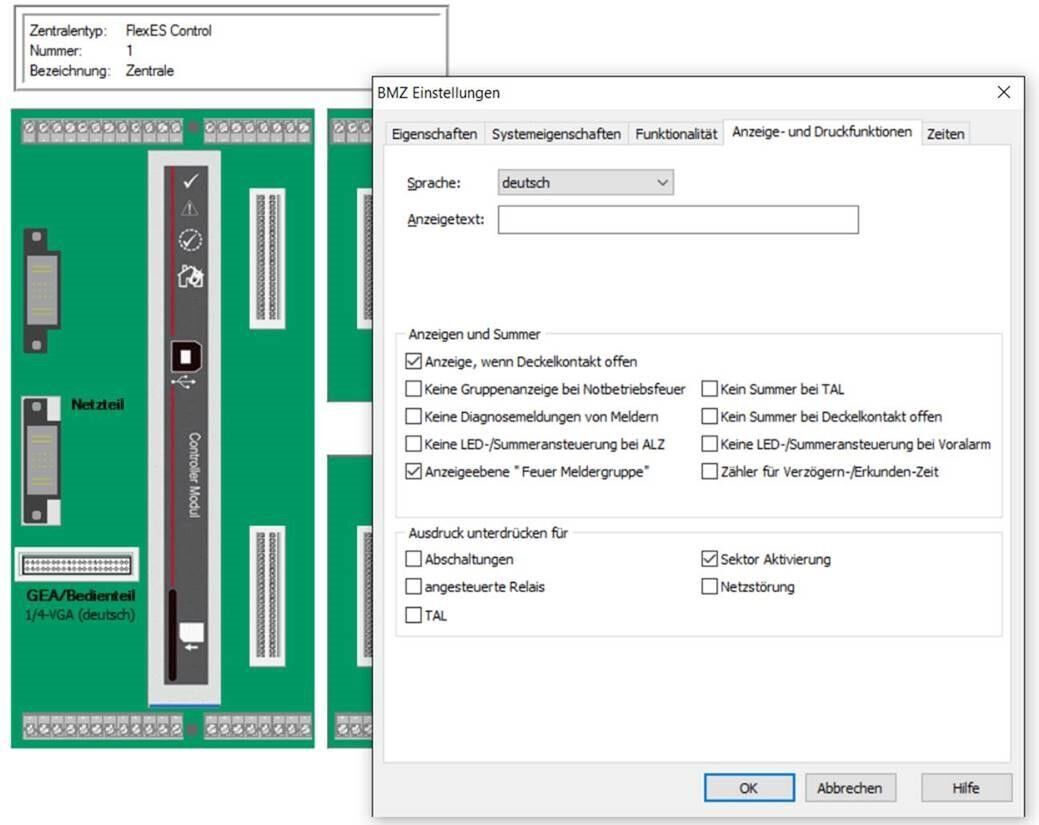Click the house fire icon on Controller Modul
This screenshot has width=1039, height=825.
pyautogui.click(x=191, y=276)
